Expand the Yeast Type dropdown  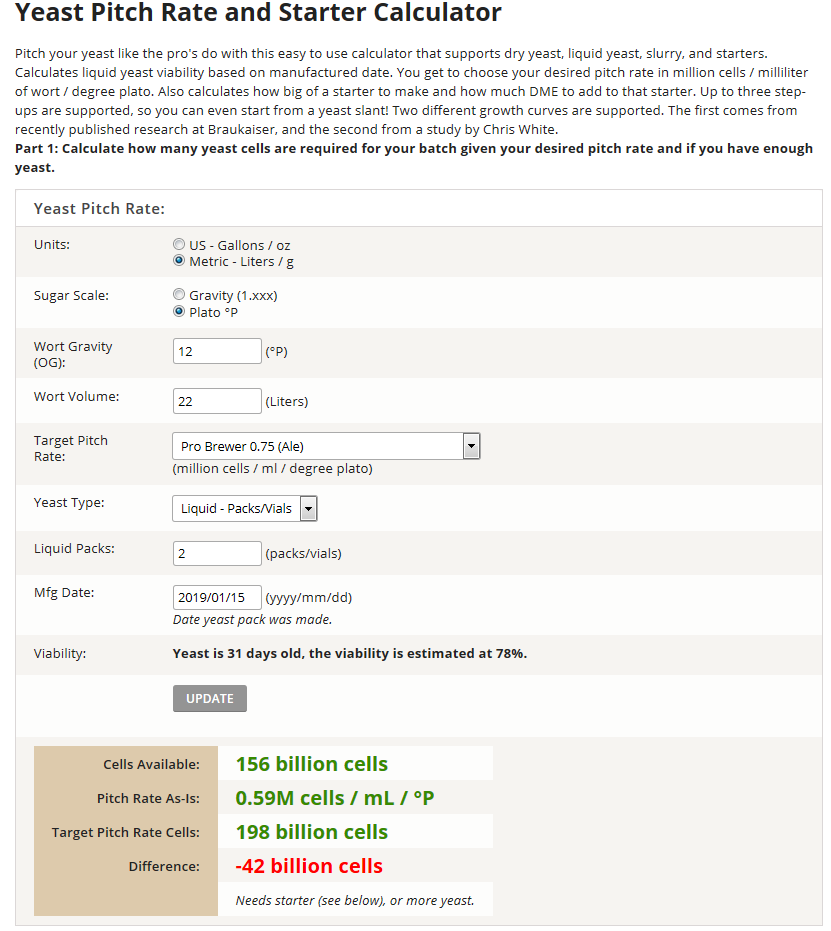[245, 508]
